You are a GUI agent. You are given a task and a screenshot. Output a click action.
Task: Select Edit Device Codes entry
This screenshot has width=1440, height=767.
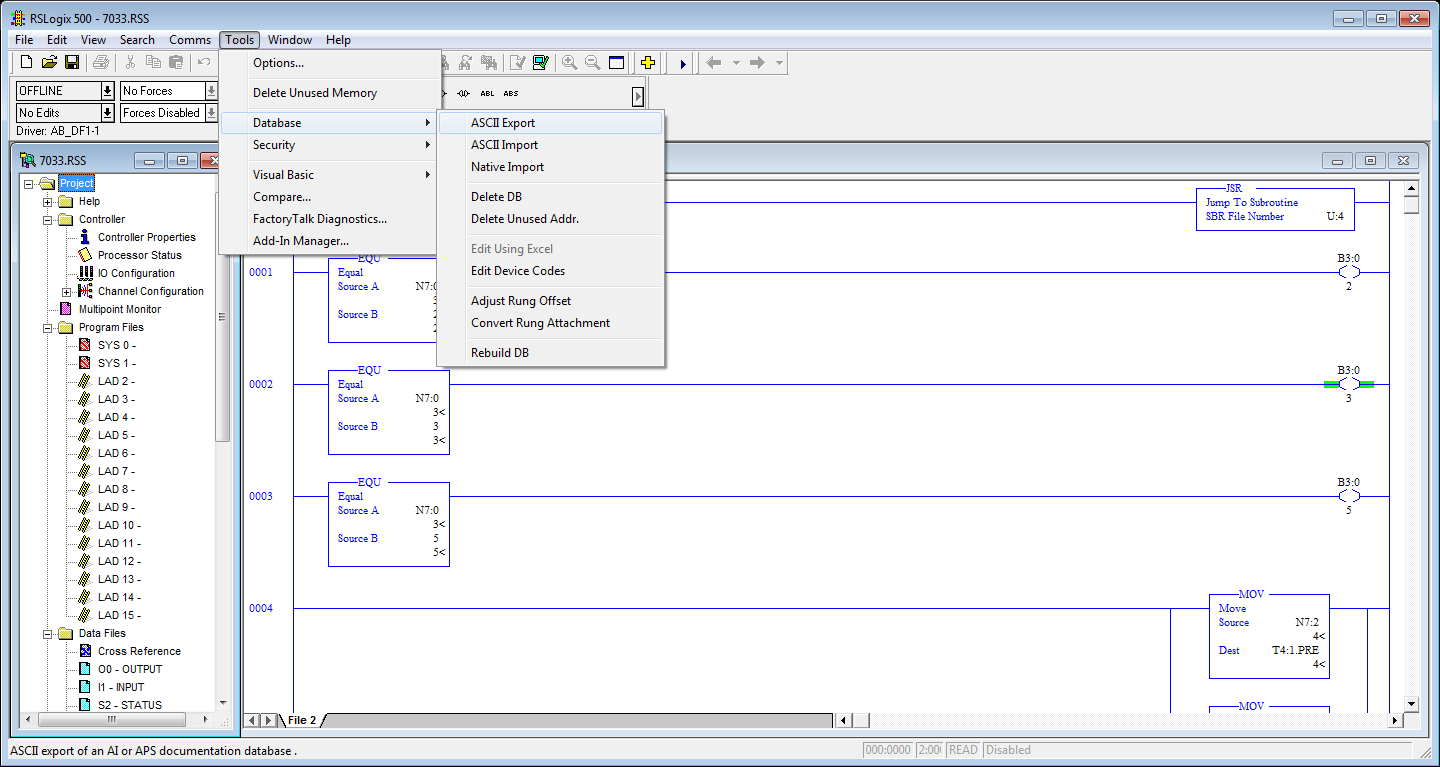coord(550,271)
